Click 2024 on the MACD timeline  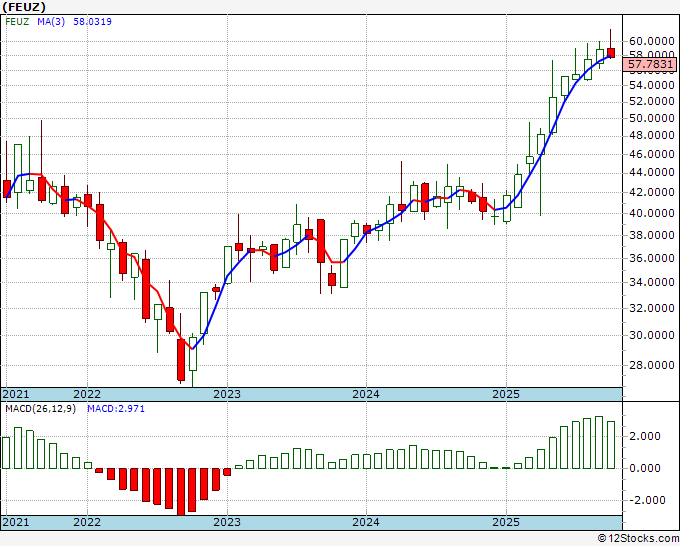pyautogui.click(x=366, y=522)
